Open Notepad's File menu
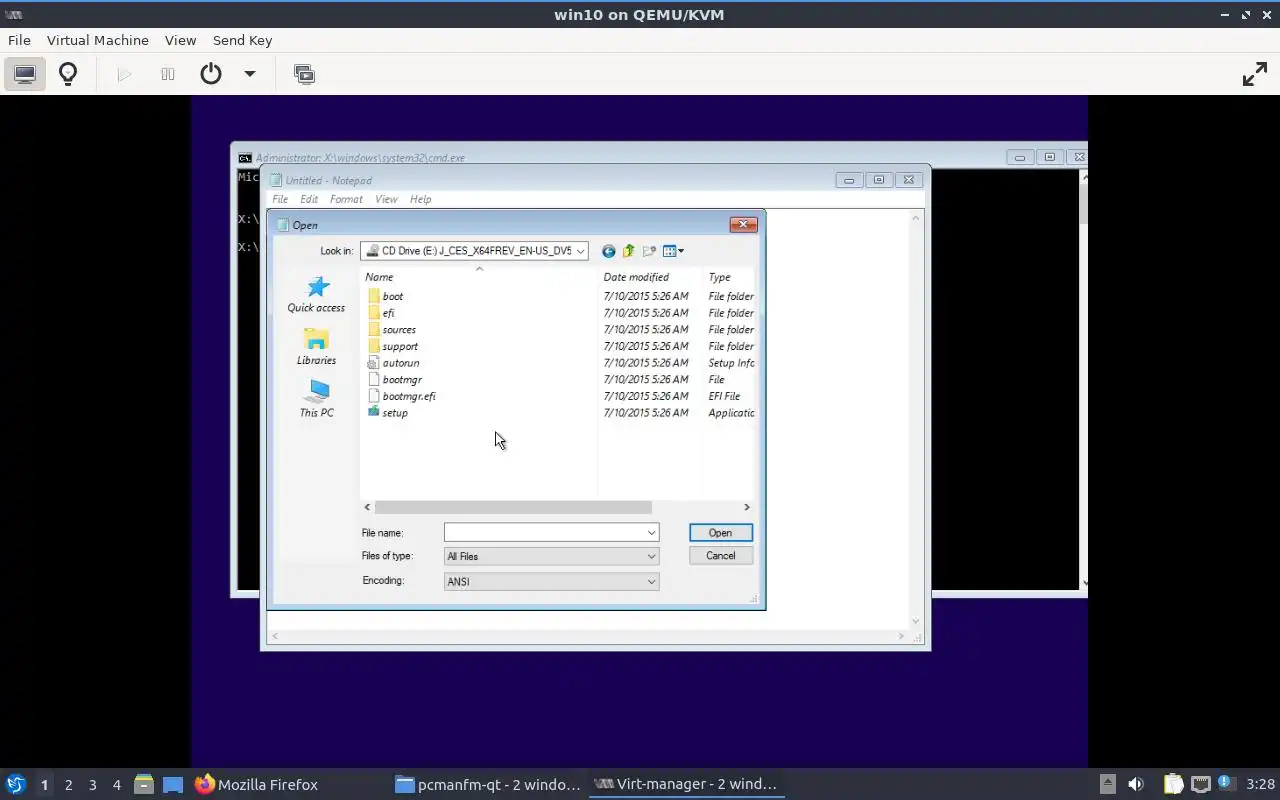Image resolution: width=1280 pixels, height=800 pixels. (x=280, y=199)
